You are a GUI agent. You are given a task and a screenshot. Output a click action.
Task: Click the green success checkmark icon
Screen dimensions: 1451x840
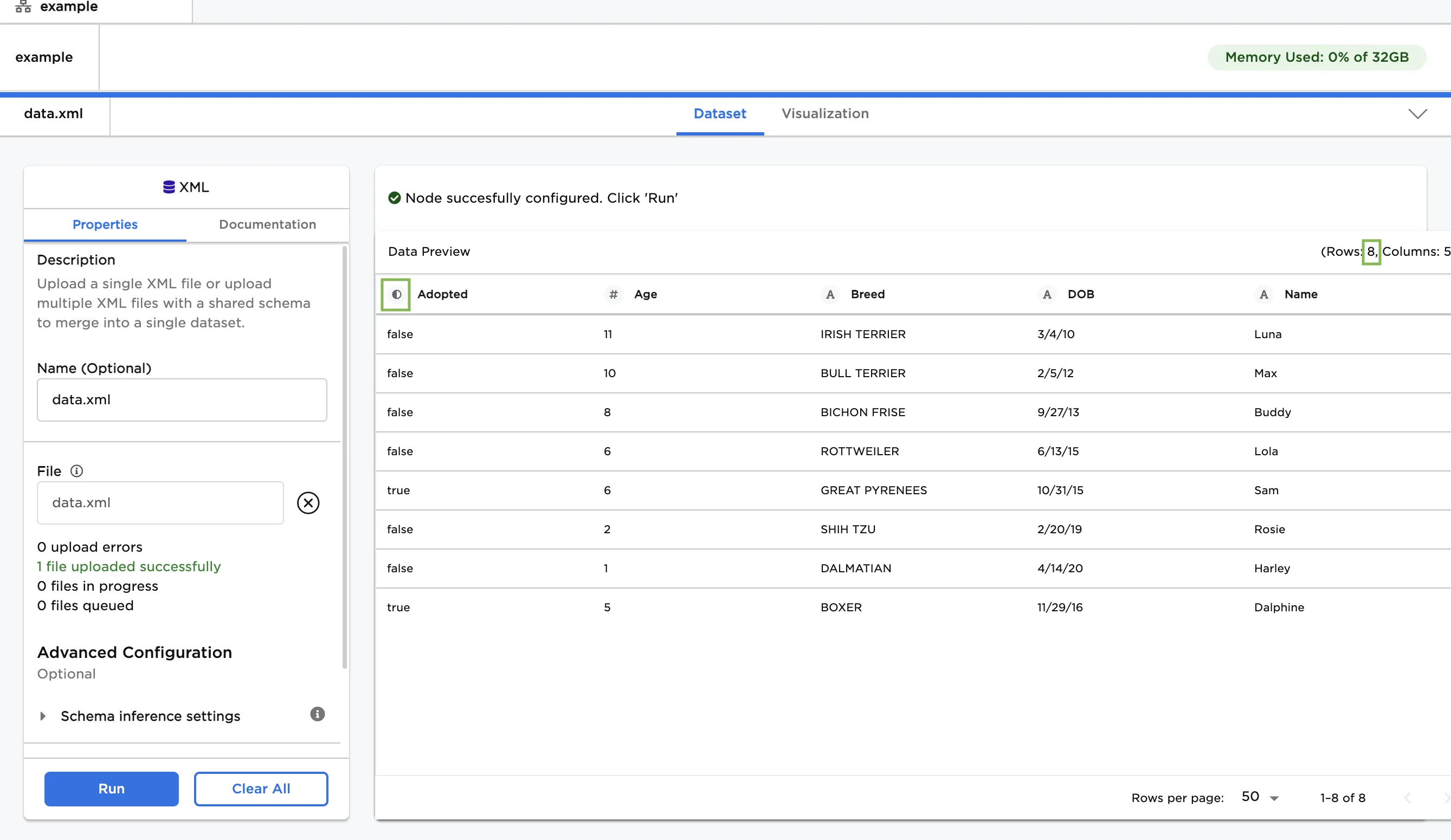395,197
